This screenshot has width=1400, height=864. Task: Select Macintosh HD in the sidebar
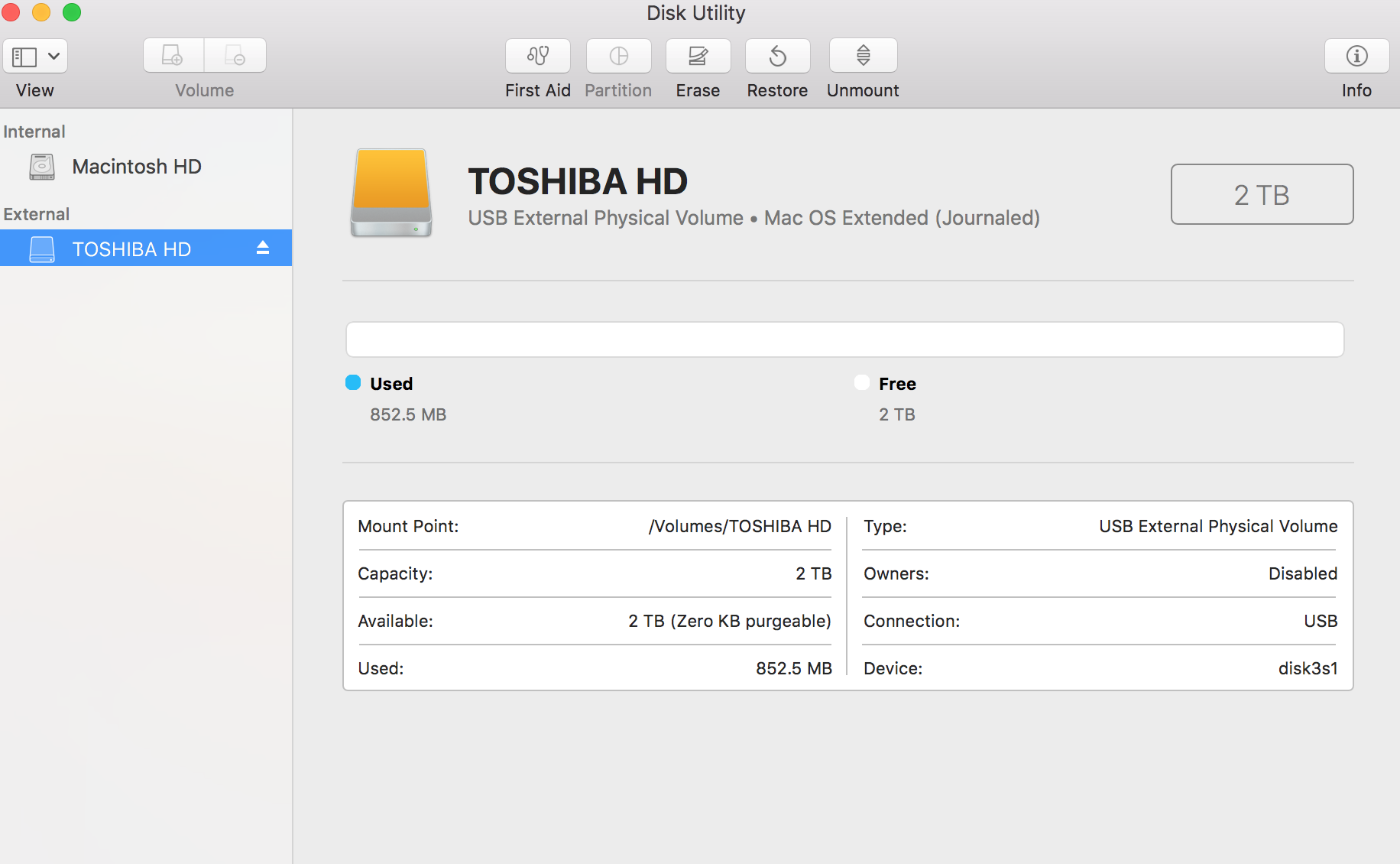point(146,167)
